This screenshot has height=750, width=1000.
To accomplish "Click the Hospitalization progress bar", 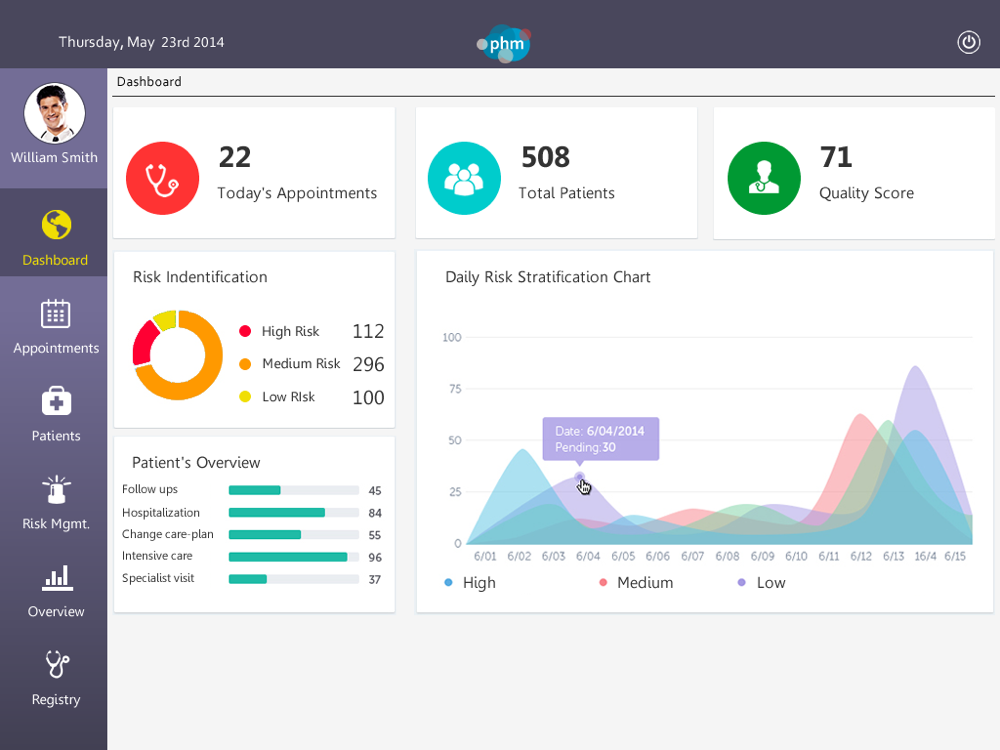I will click(293, 513).
